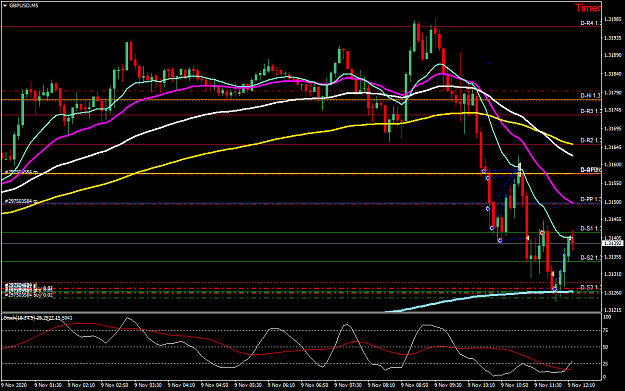Click the 9 Nov 12:10 time axis label
The image size is (625, 391).
581,385
